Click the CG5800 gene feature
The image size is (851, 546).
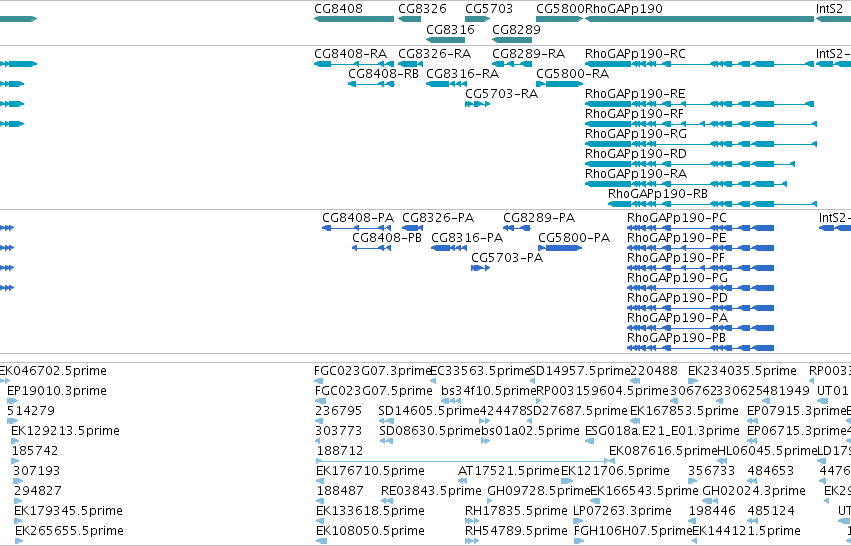click(x=560, y=19)
